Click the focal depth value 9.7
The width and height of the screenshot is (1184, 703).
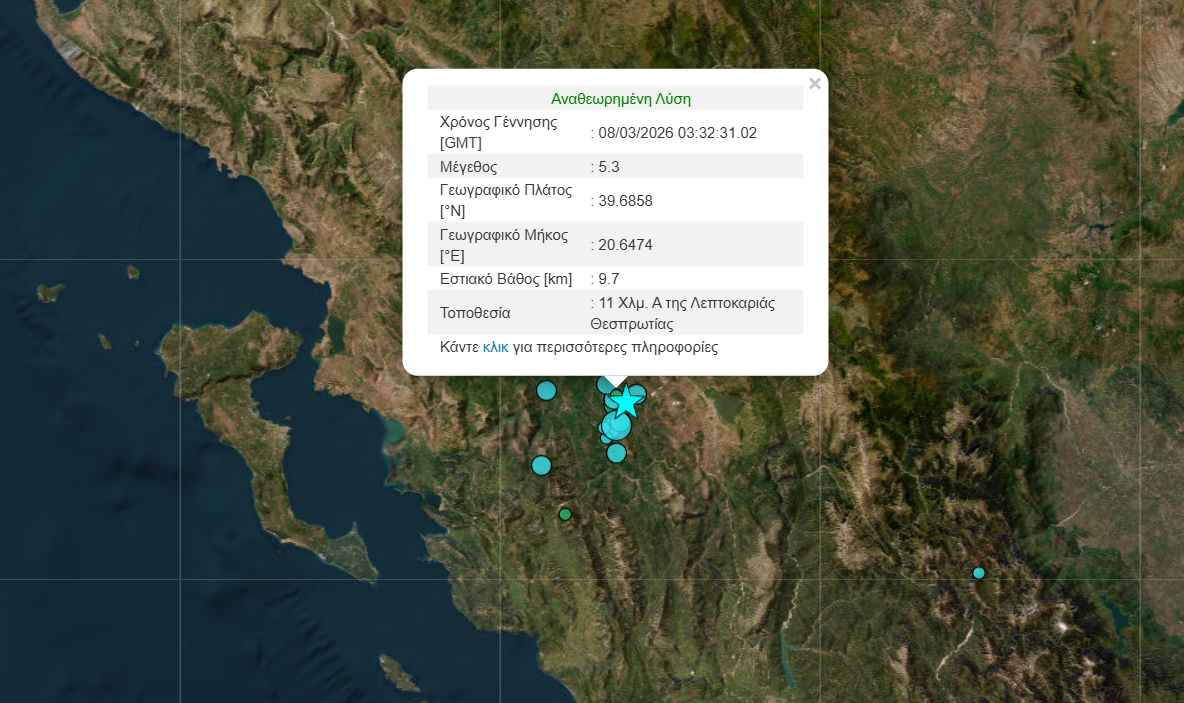pos(609,279)
